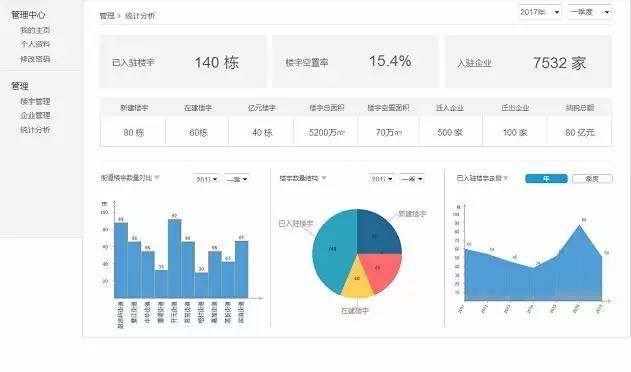Viewport: 631px width, 372px height.
Task: Switch trend chart to 季度 view
Action: (x=592, y=178)
